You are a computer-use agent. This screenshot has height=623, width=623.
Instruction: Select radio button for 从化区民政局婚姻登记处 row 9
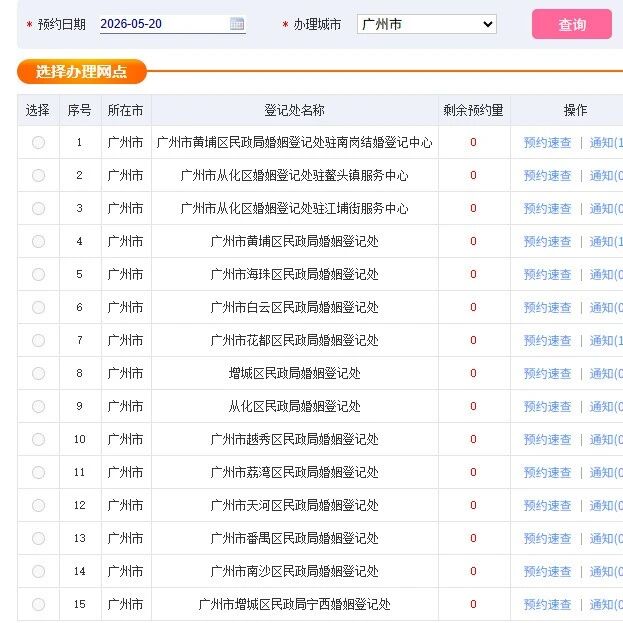[x=39, y=406]
